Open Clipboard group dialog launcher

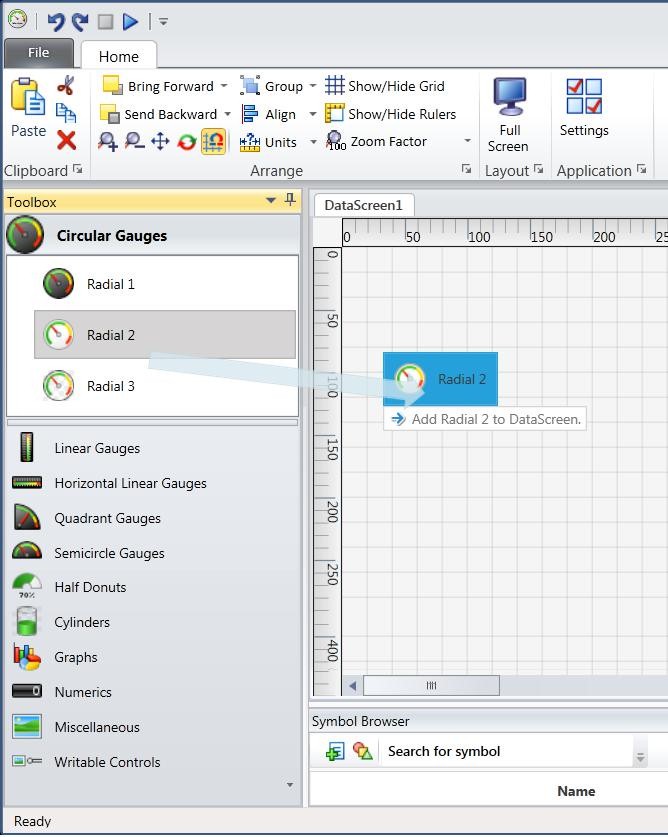tap(78, 169)
